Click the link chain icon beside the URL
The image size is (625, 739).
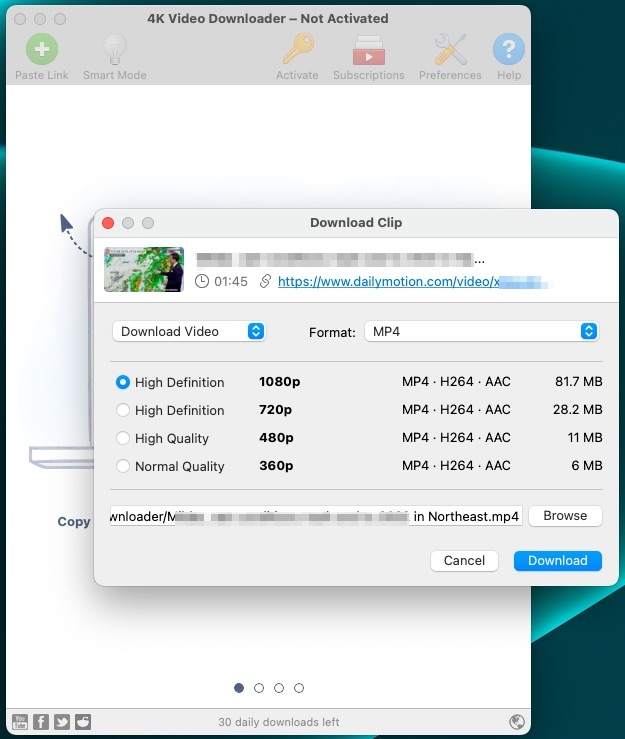265,281
